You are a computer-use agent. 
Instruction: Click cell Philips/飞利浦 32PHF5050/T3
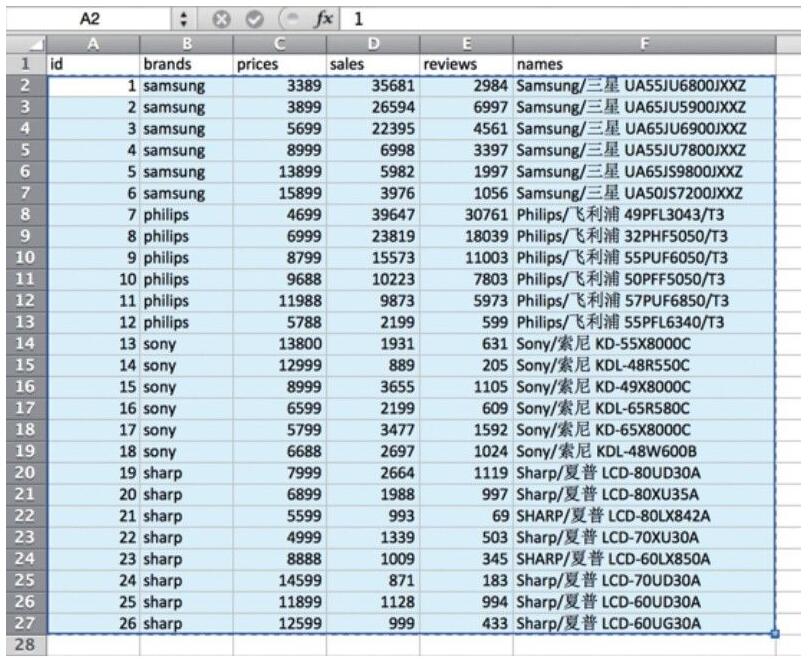pos(644,236)
